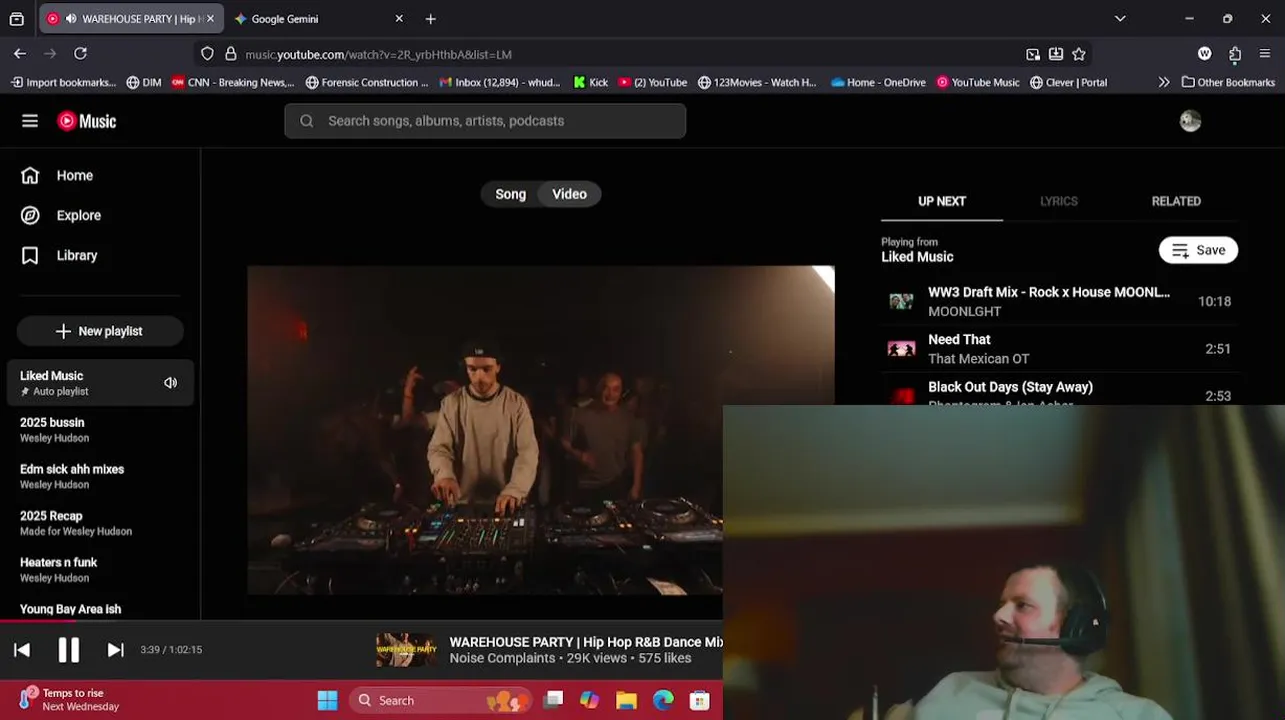Open the Noise Complaints artist link

point(502,658)
